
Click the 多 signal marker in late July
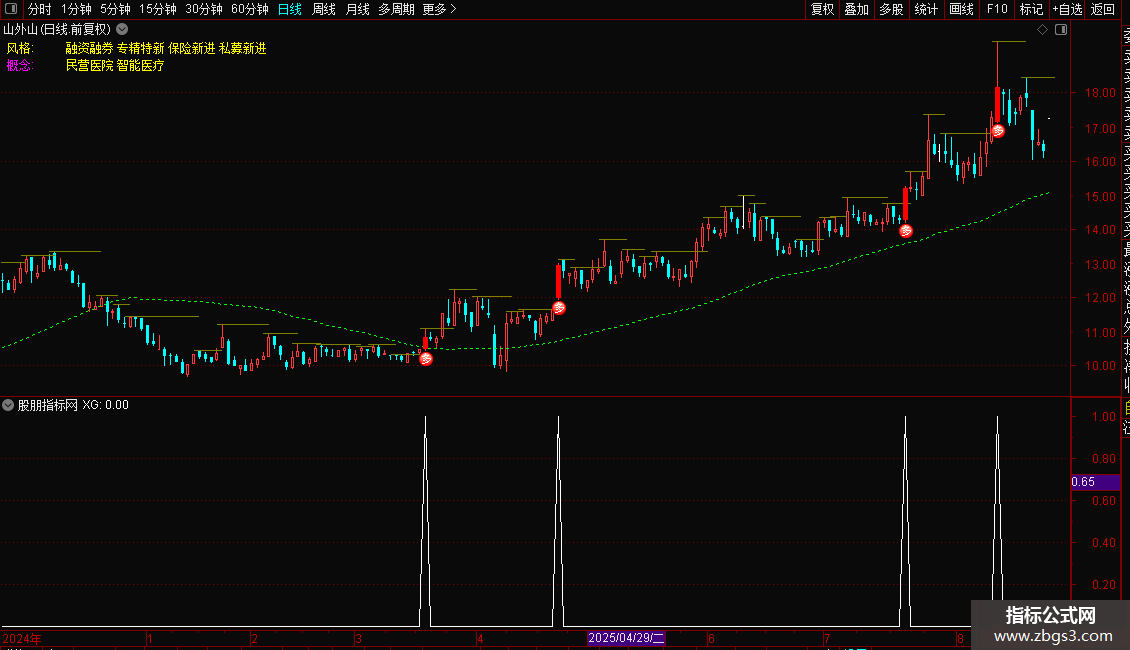click(906, 231)
